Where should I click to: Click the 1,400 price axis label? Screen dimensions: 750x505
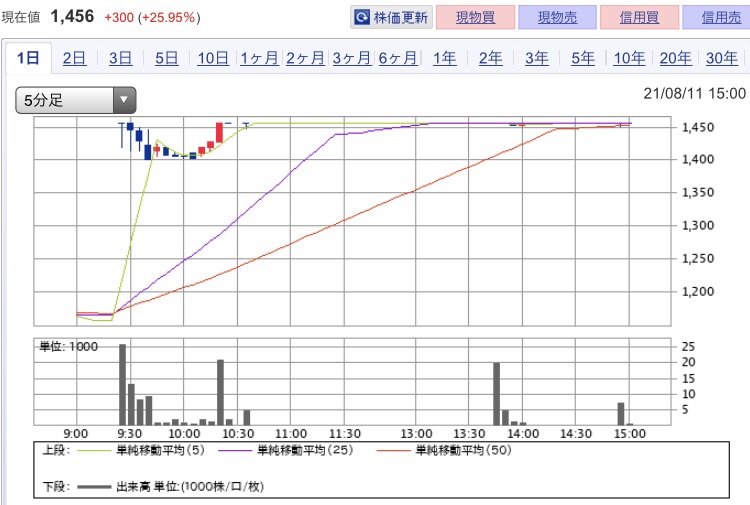tap(698, 159)
